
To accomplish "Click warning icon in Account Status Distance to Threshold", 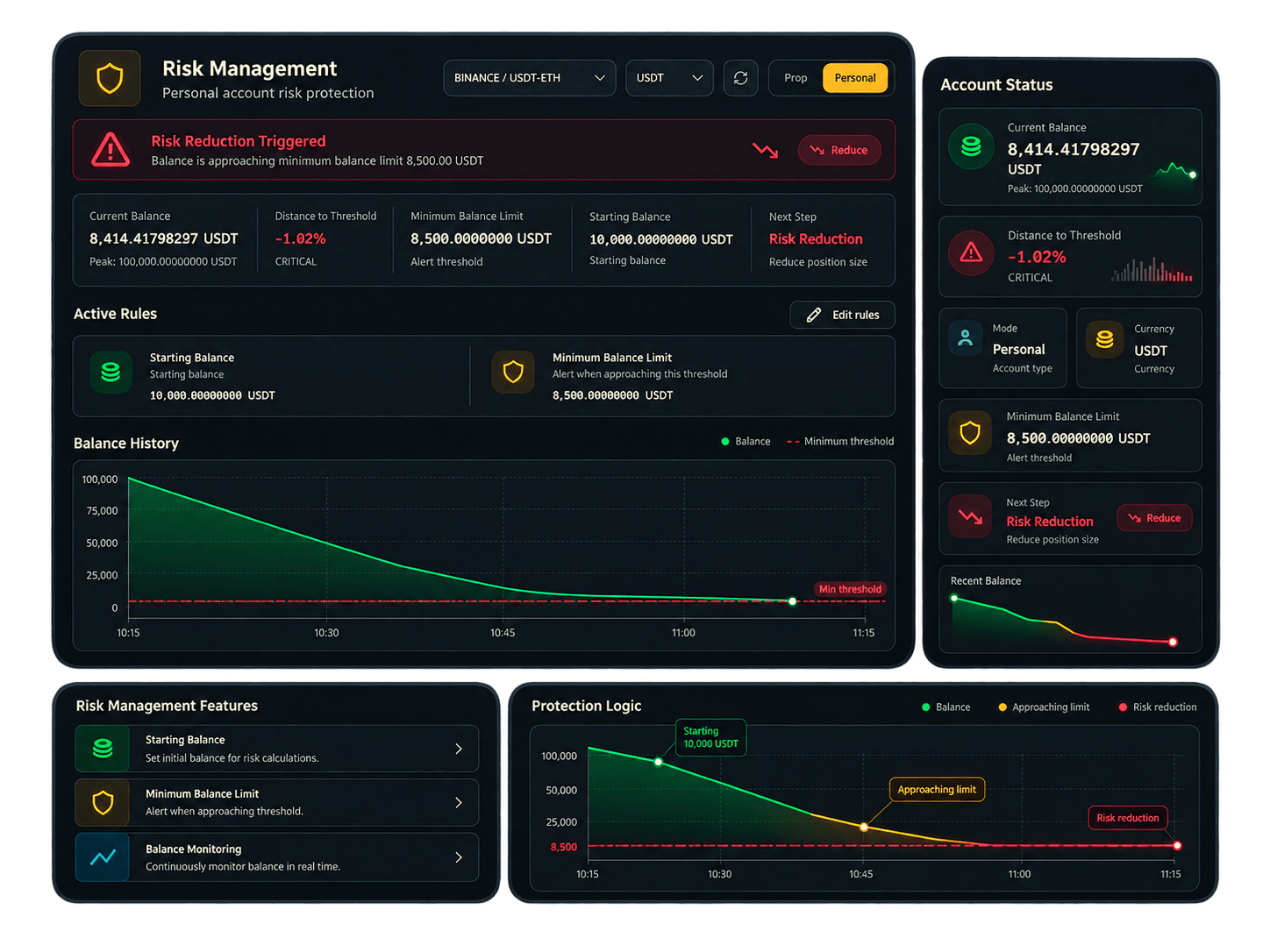I will [x=971, y=253].
